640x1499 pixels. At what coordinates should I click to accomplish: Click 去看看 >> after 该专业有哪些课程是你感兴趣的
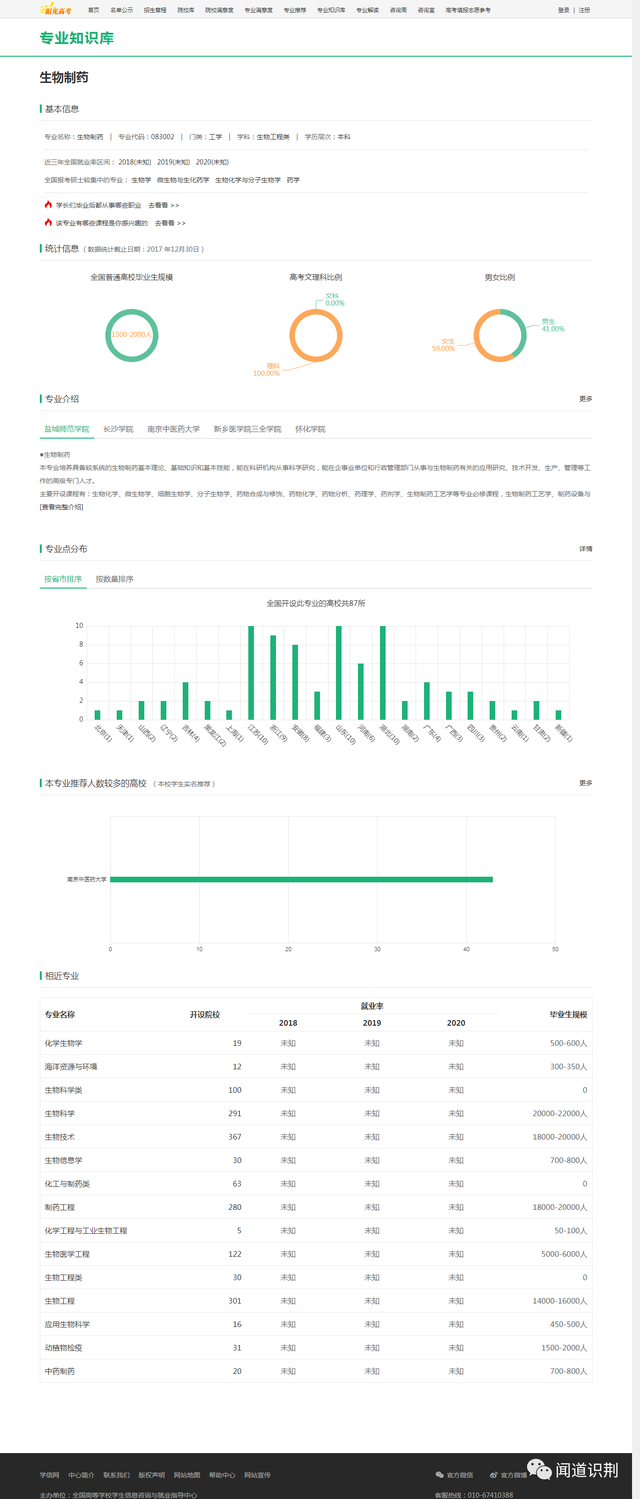[x=170, y=223]
